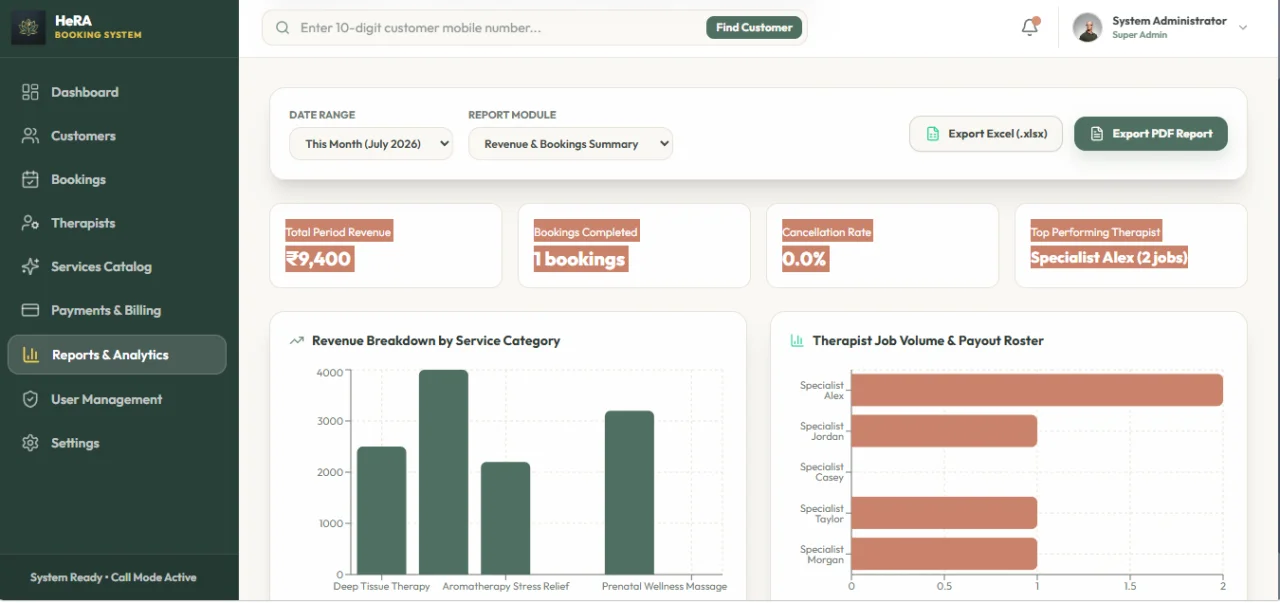This screenshot has height=603, width=1280.
Task: Click the trend icon beside Revenue Breakdown
Action: (x=296, y=341)
